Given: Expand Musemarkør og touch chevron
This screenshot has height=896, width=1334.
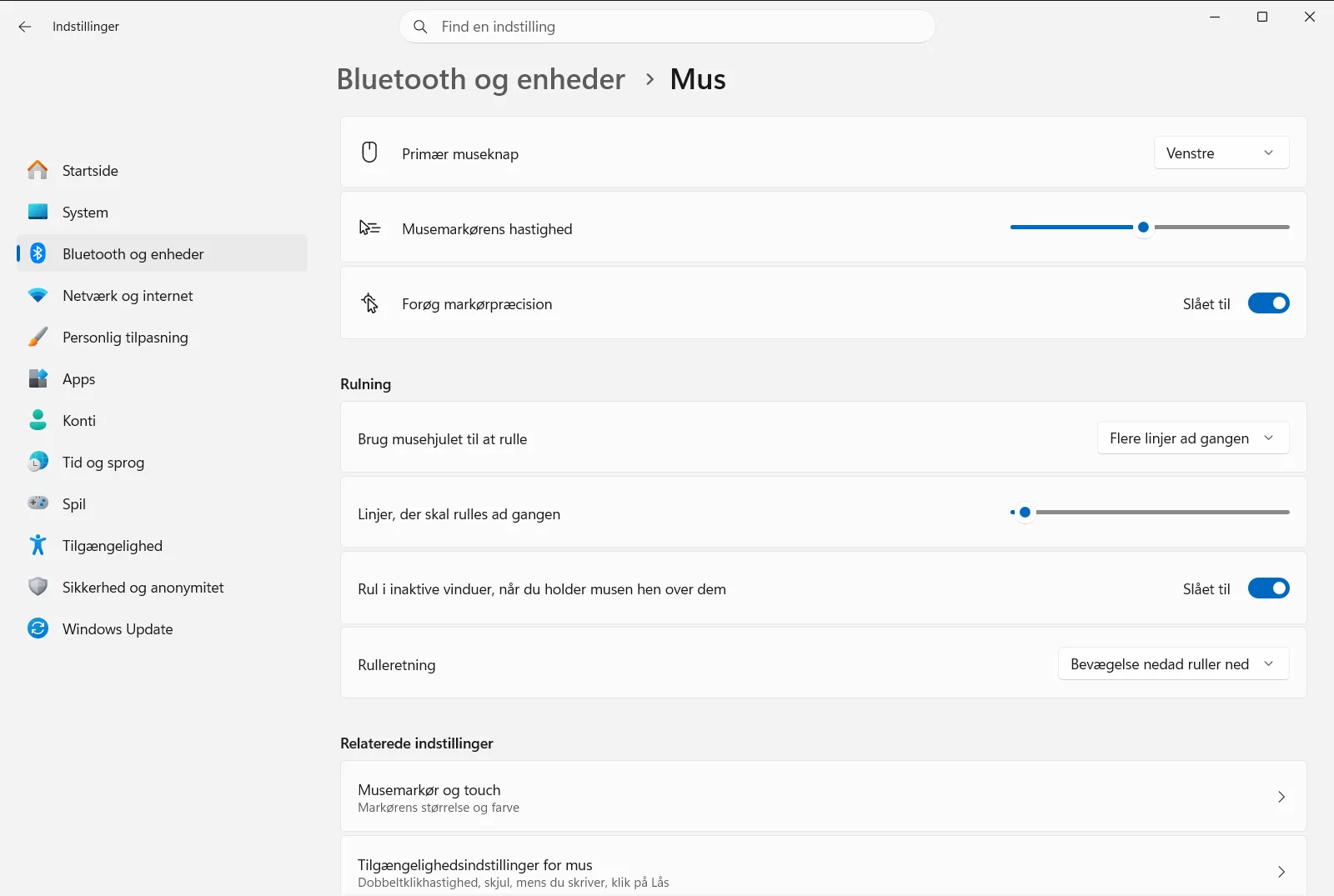Looking at the screenshot, I should [x=1281, y=797].
